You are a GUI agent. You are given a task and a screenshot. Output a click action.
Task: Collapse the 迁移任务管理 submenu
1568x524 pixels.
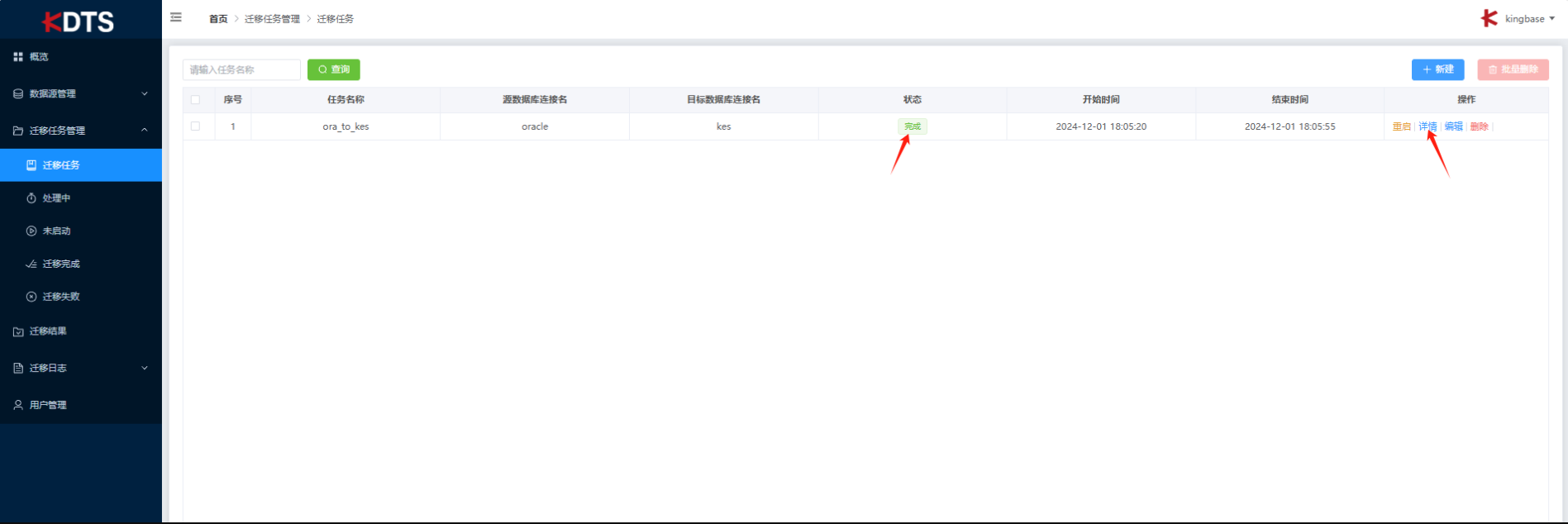point(80,131)
